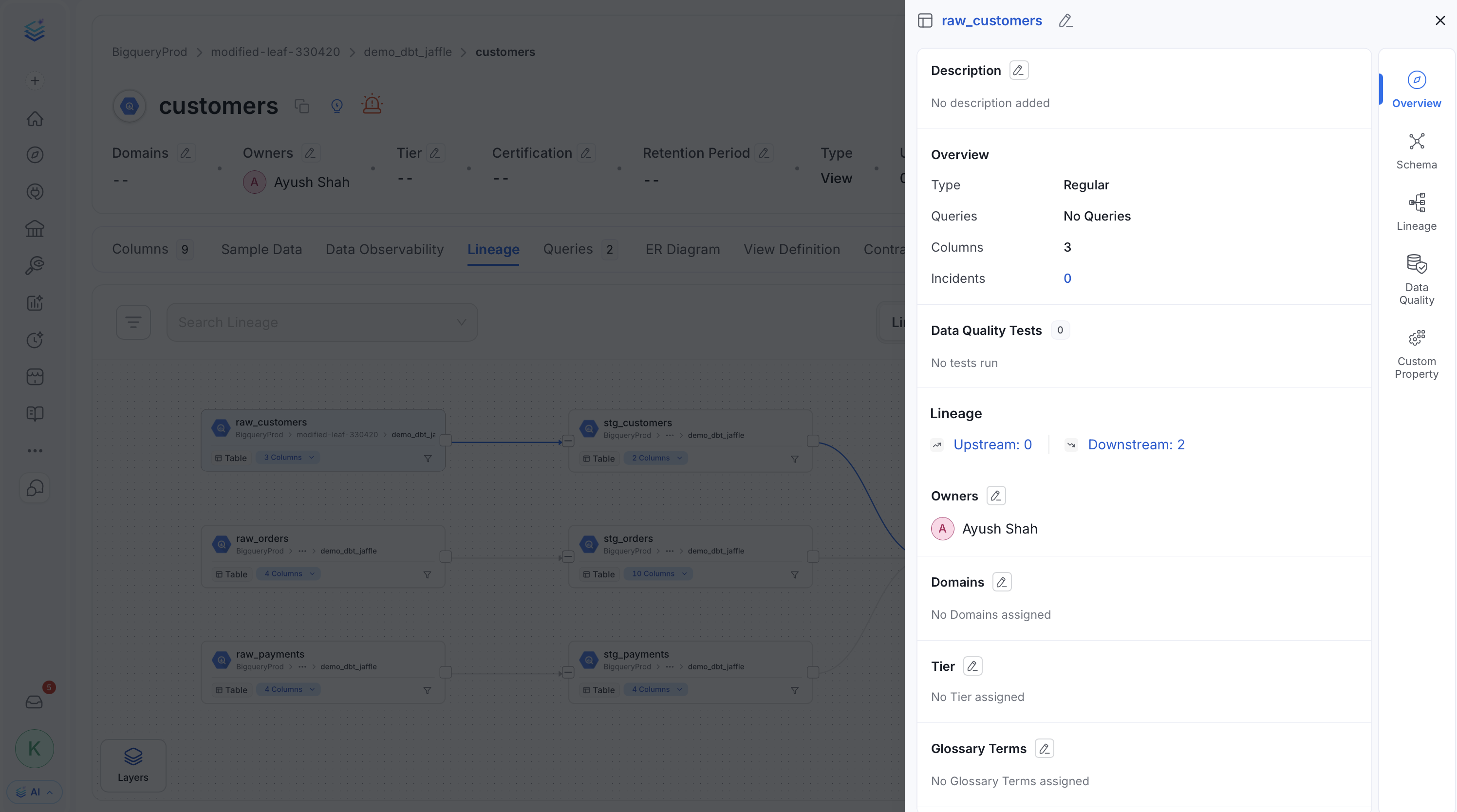
Task: Expand the AI menu at bottom left
Action: click(35, 792)
